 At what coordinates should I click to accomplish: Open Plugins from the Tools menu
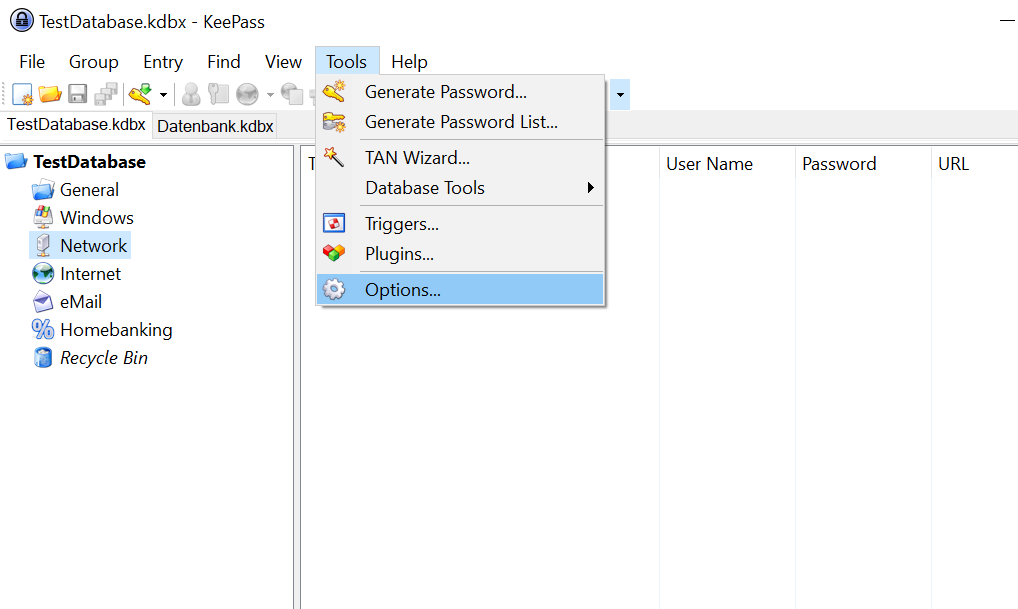click(460, 254)
